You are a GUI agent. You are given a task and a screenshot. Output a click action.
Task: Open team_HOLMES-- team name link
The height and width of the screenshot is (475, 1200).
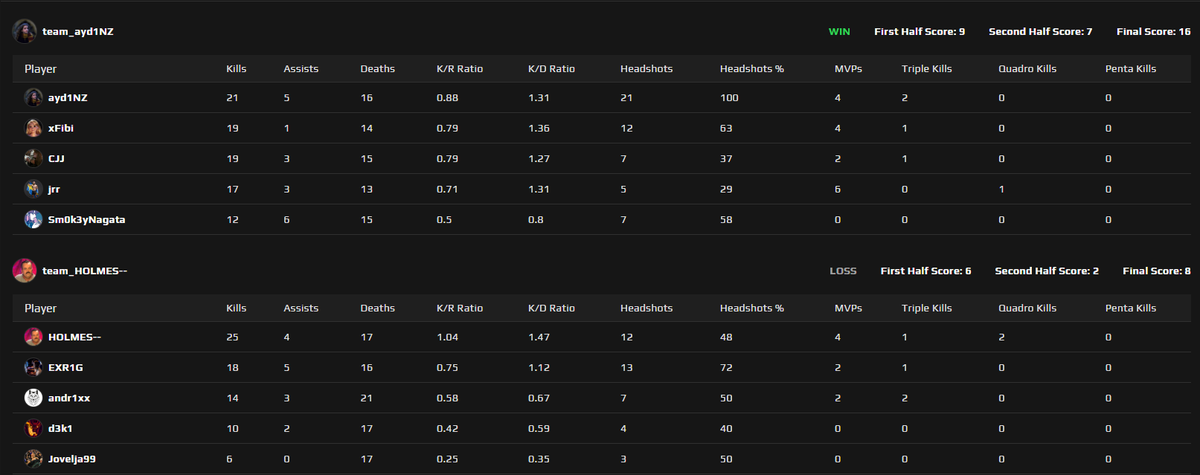coord(85,271)
